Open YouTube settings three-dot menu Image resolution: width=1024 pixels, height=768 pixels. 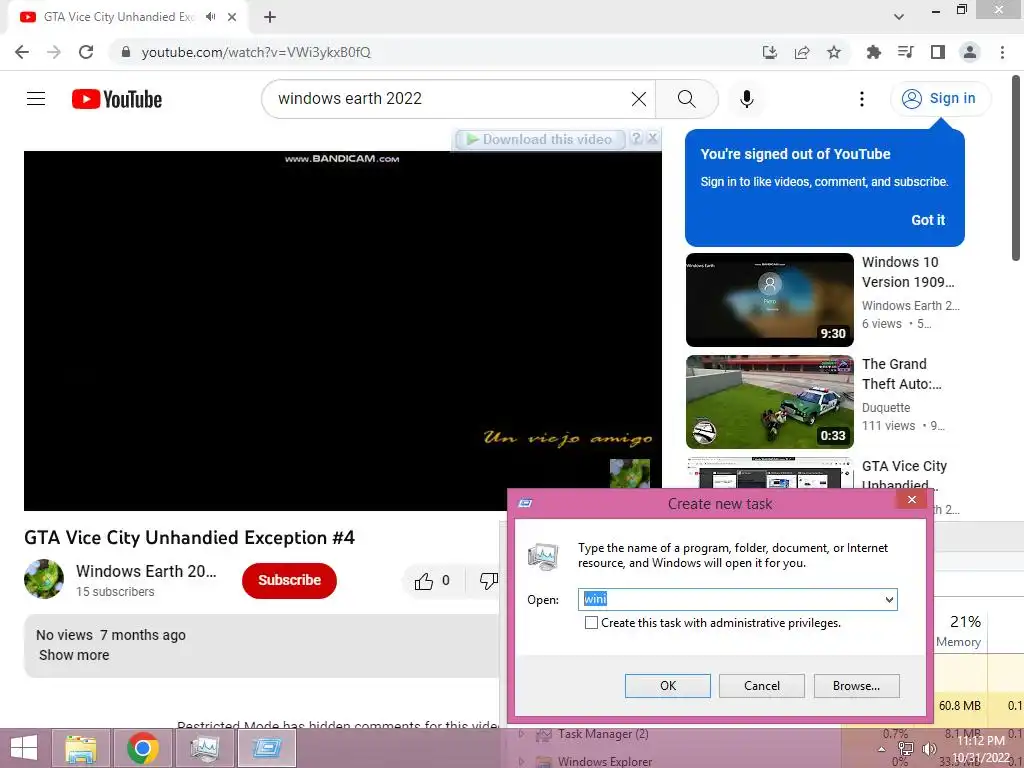[x=861, y=99]
